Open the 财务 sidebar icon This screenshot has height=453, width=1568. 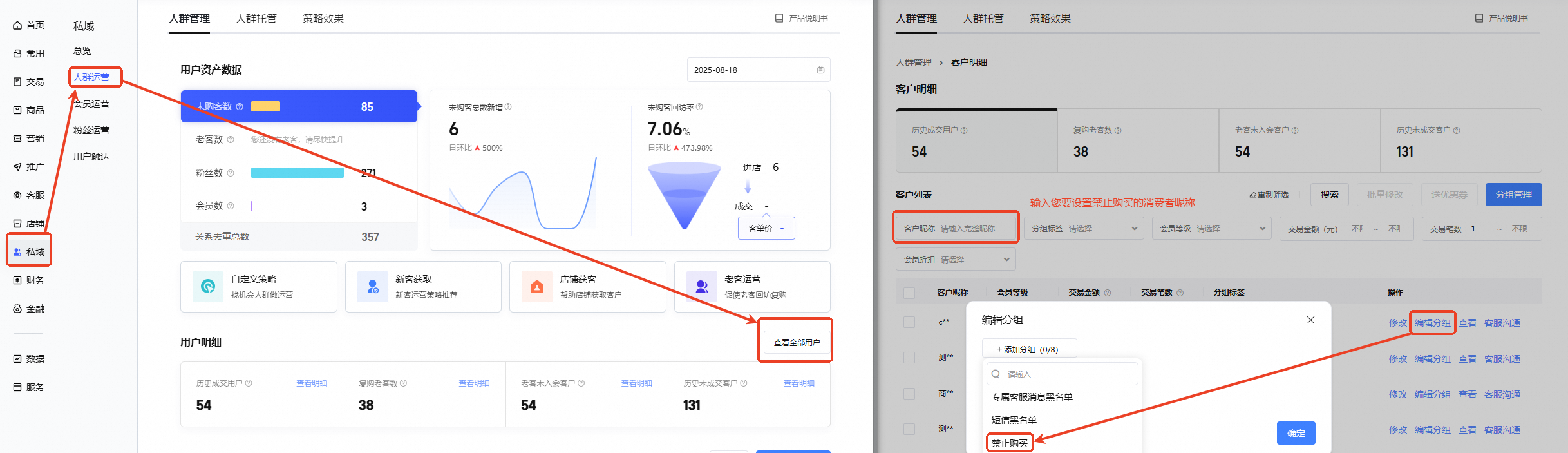click(17, 280)
